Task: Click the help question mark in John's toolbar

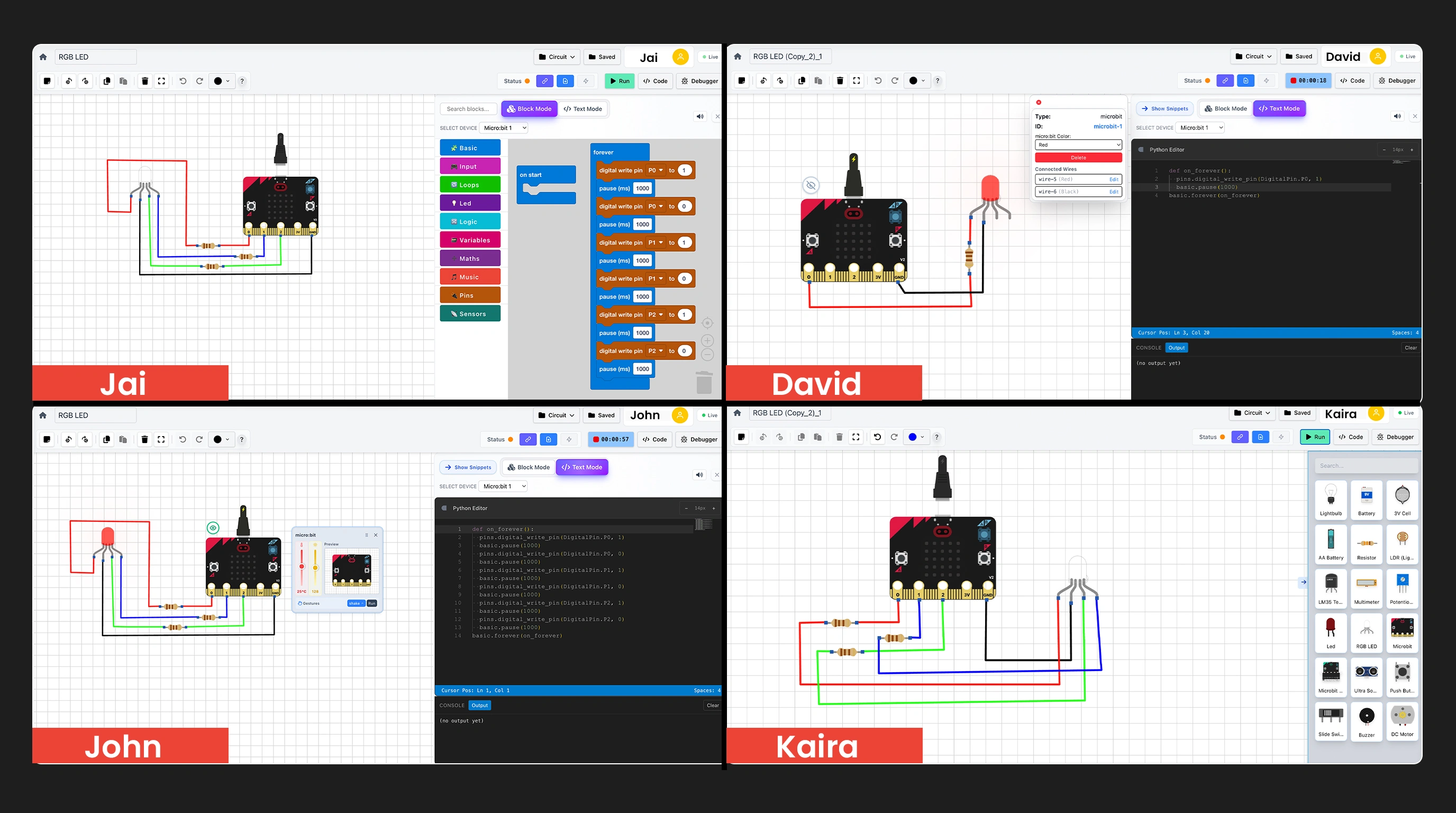Action: point(242,439)
